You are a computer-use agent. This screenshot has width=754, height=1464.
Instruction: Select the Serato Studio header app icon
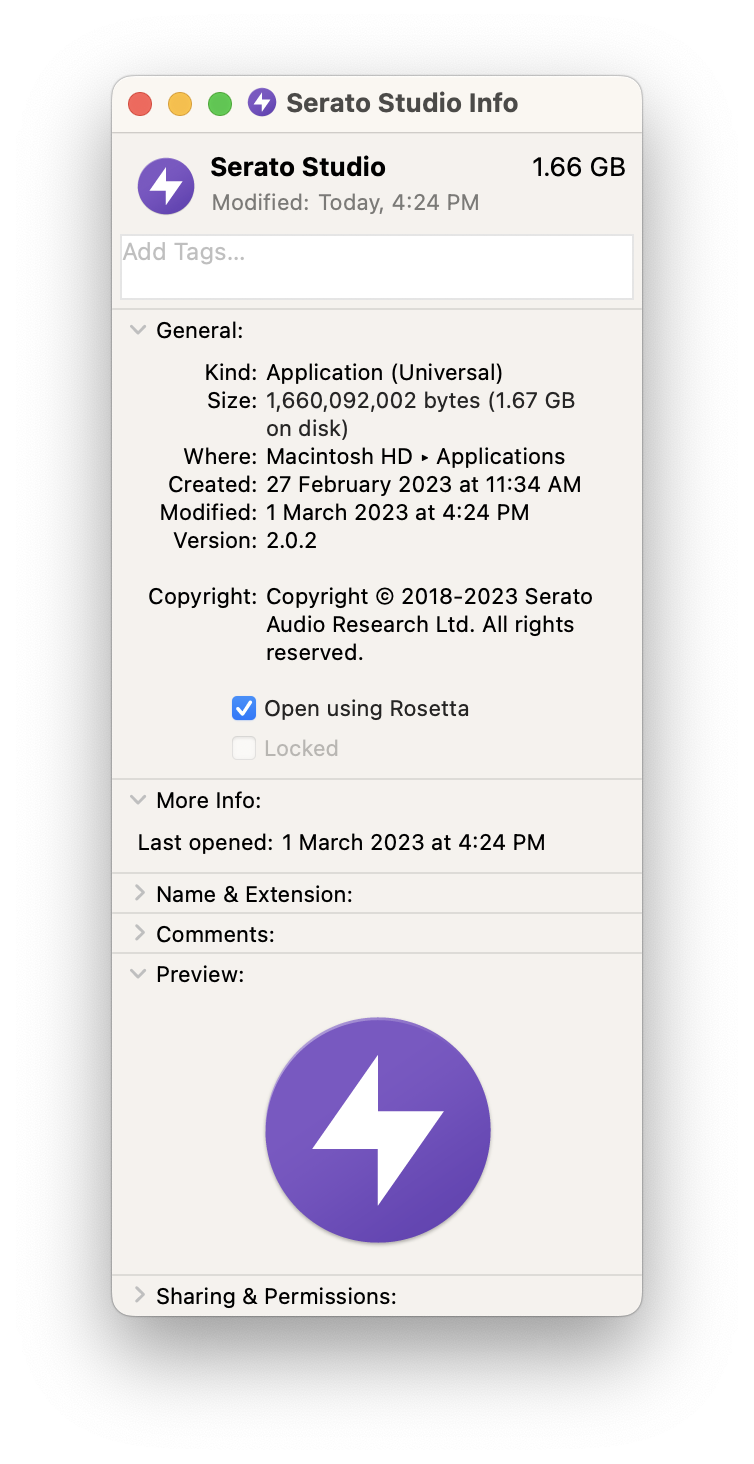(166, 186)
